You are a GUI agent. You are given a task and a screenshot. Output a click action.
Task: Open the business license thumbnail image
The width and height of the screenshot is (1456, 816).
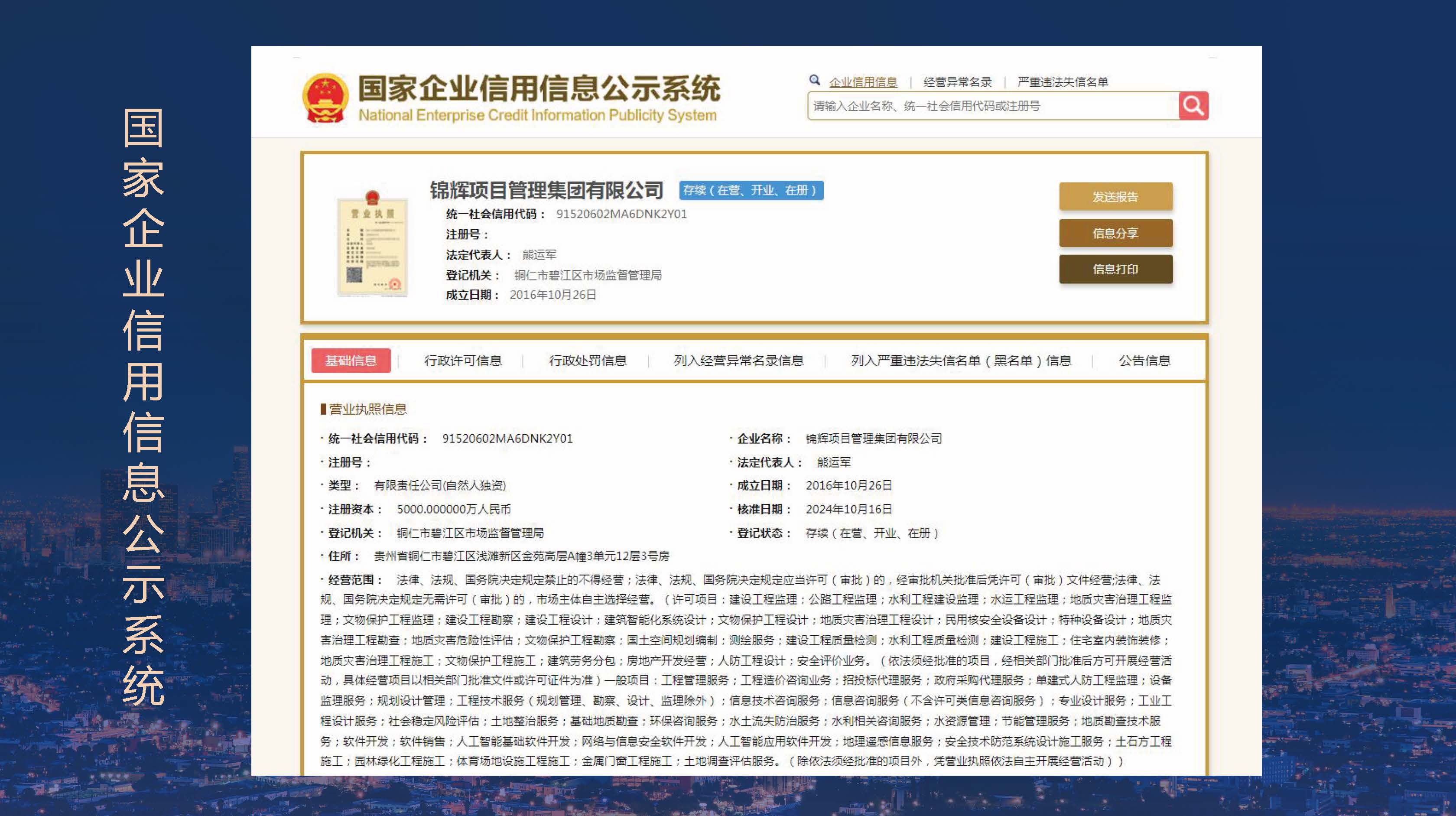[372, 244]
